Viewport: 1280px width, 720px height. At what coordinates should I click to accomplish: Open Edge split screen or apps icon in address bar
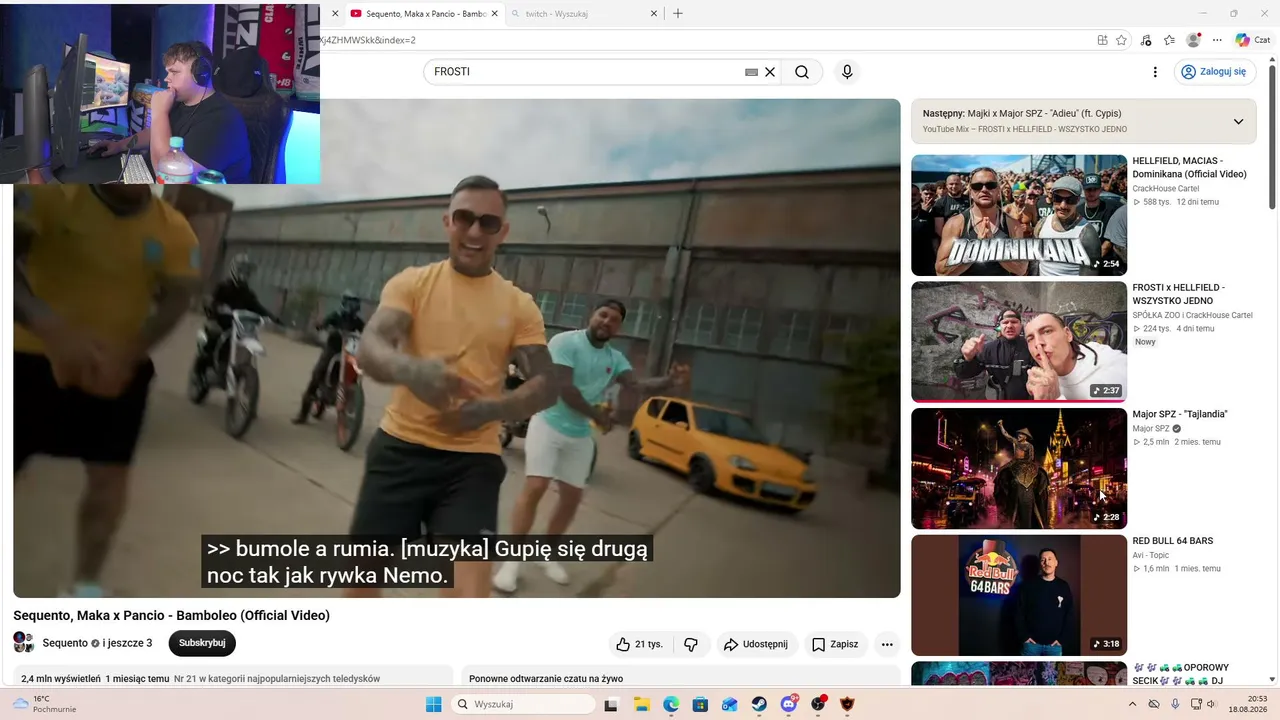click(1102, 40)
